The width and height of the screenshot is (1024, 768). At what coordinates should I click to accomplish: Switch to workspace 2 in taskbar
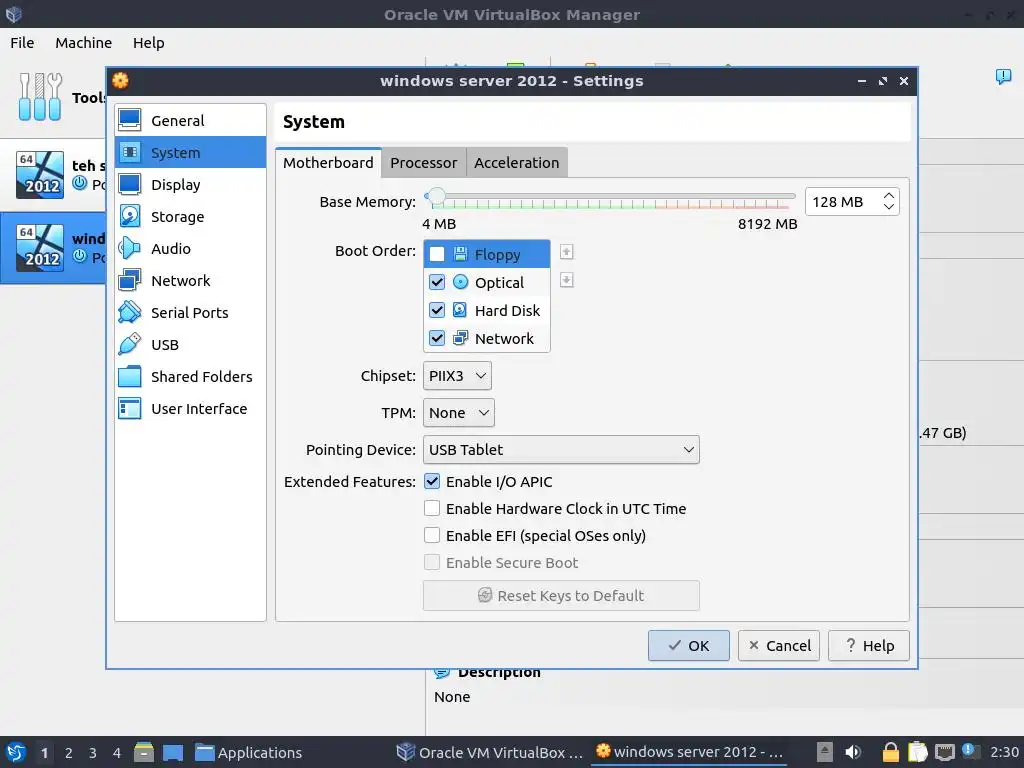pos(69,752)
